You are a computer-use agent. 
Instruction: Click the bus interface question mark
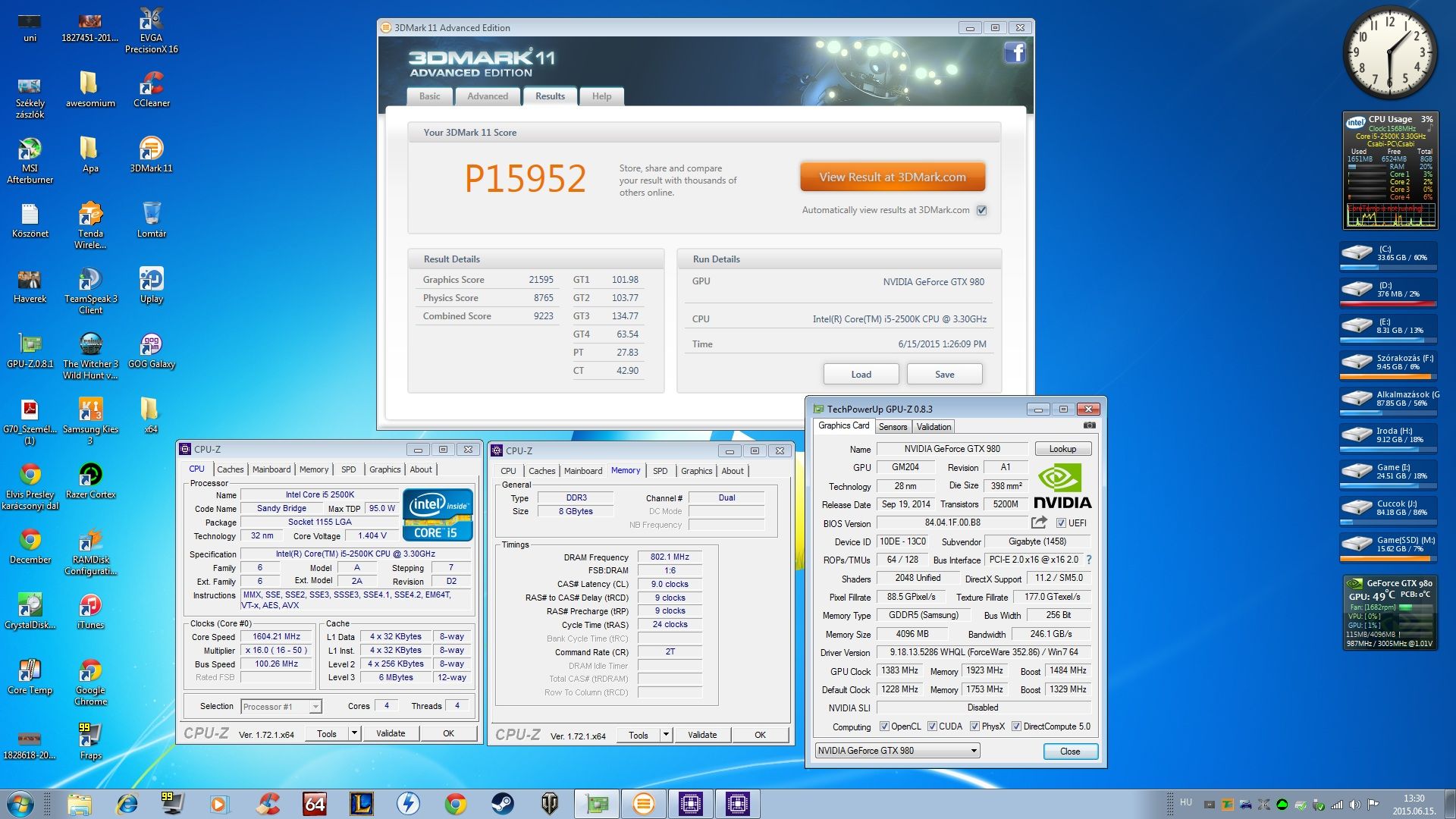pyautogui.click(x=1089, y=560)
